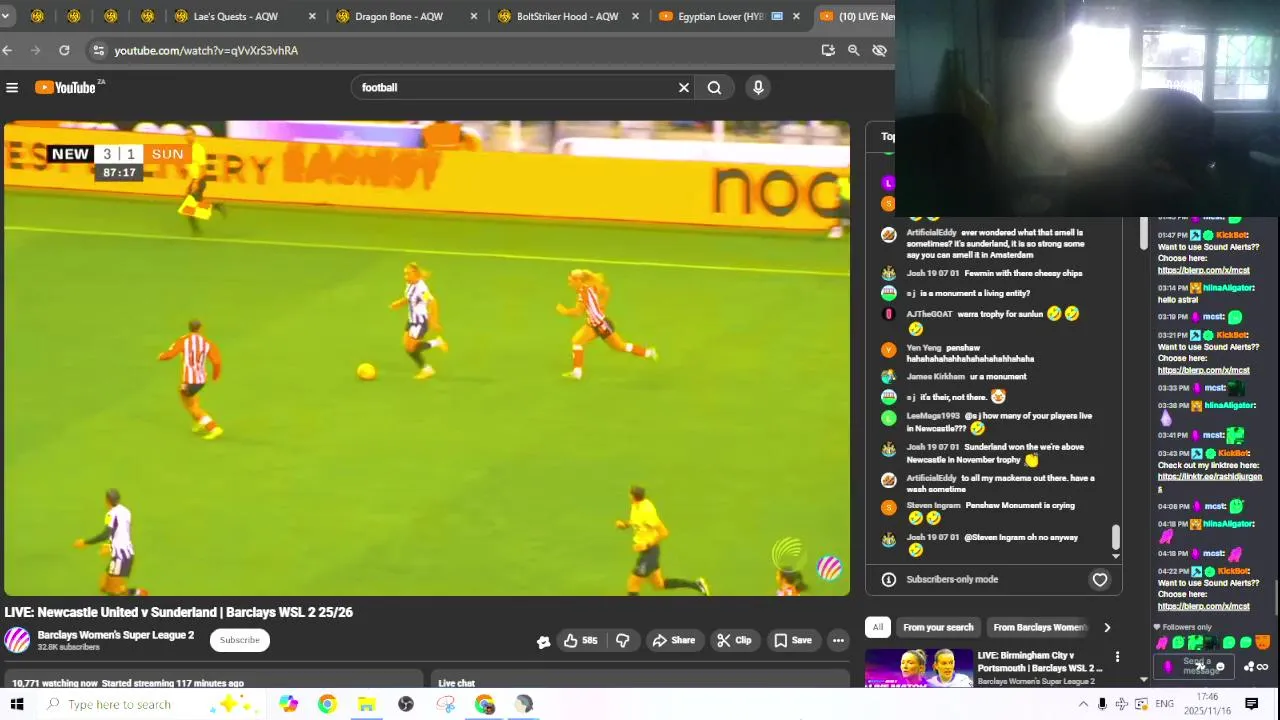Open the blerp.com/x/mcst link at 04:22 PM
Screen dimensions: 1280x720
(x=1204, y=606)
